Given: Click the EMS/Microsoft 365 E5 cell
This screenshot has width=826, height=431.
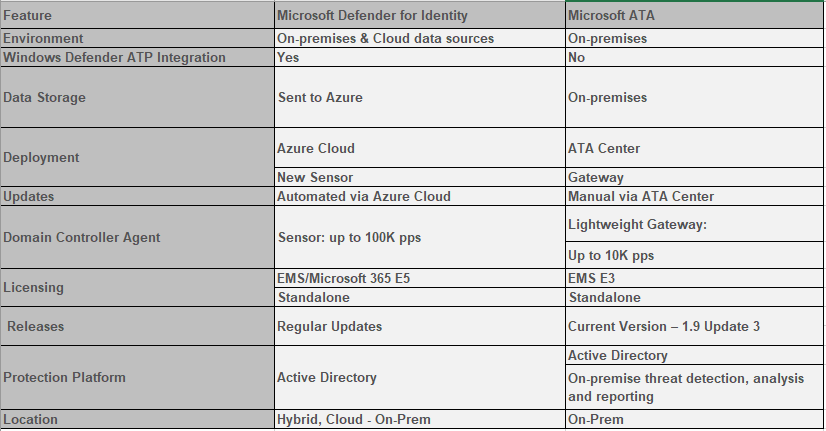Looking at the screenshot, I should (418, 278).
